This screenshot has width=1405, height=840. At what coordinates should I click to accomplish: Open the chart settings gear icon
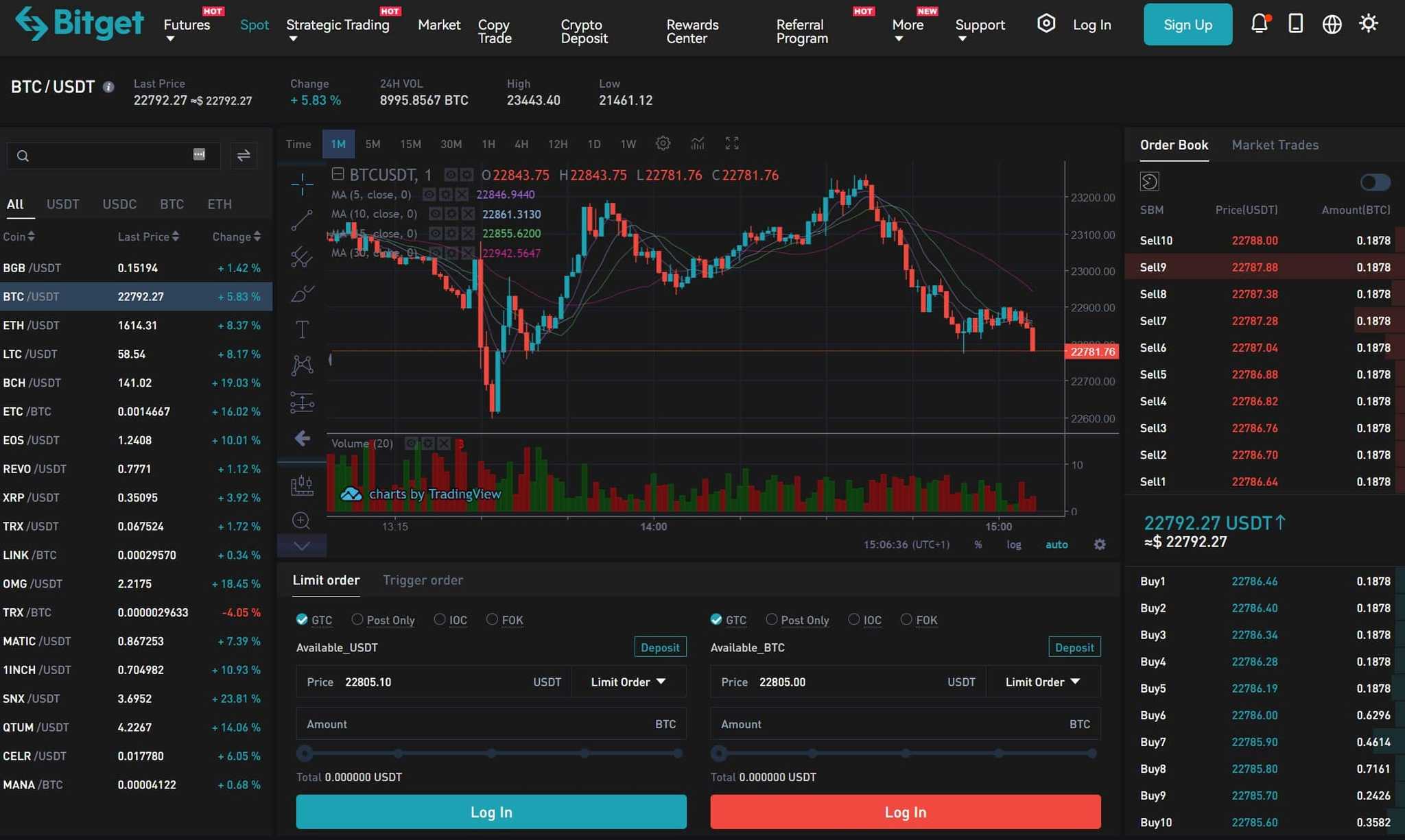tap(662, 144)
